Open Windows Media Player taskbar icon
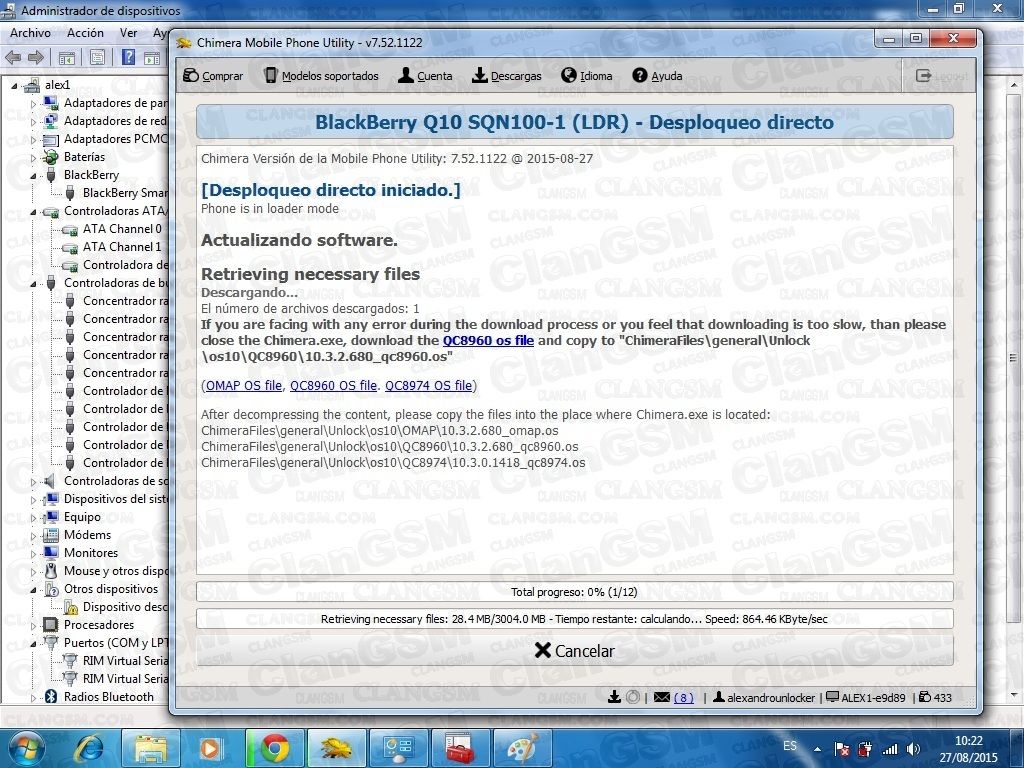The height and width of the screenshot is (768, 1024). click(x=210, y=748)
